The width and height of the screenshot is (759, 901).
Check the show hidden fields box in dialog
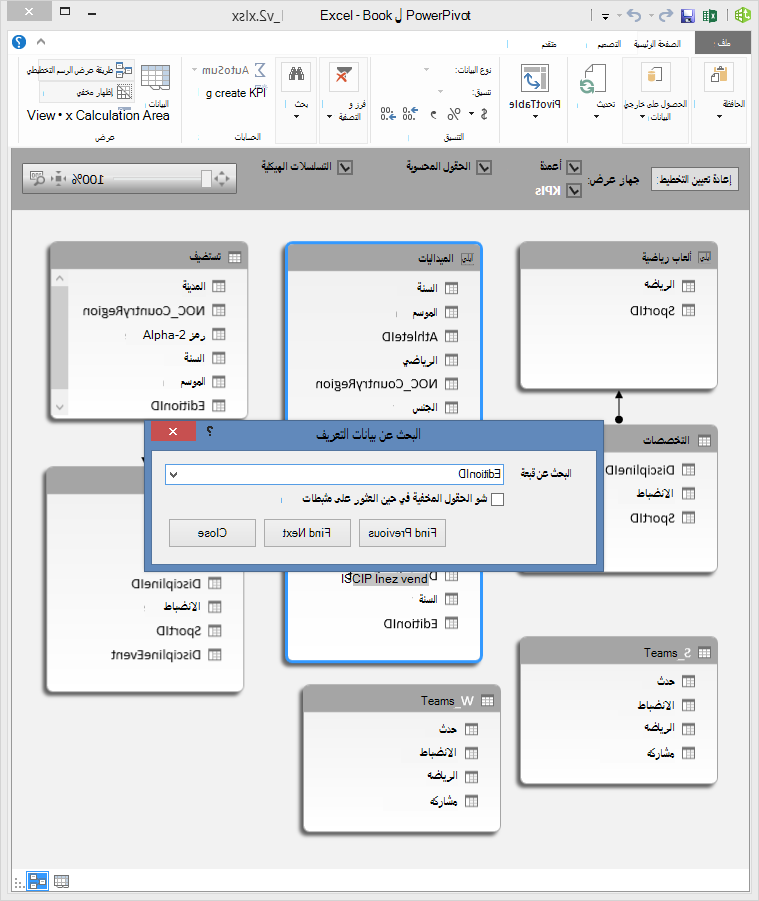coord(498,499)
